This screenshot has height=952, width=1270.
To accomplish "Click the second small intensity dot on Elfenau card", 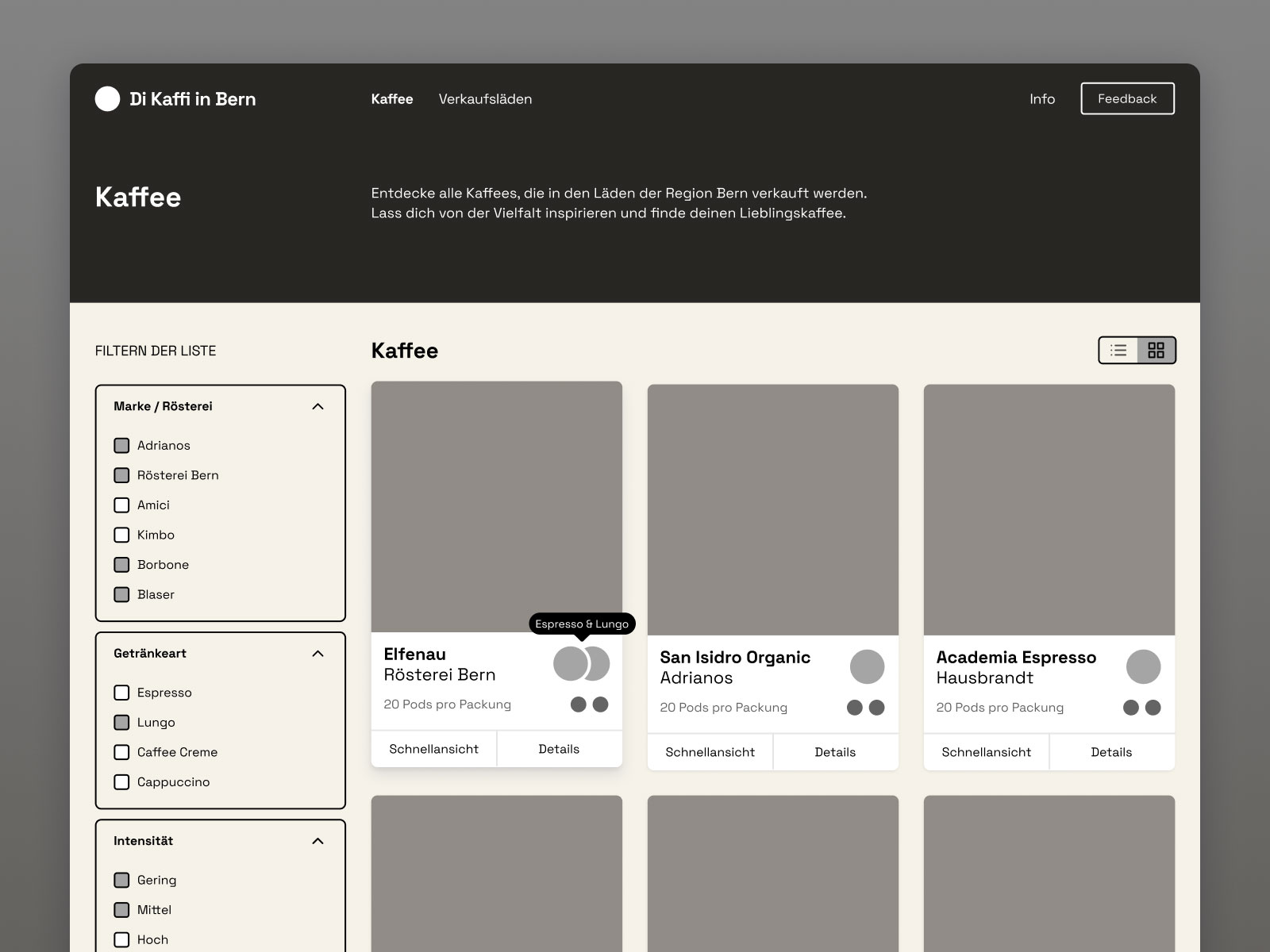I will (601, 704).
